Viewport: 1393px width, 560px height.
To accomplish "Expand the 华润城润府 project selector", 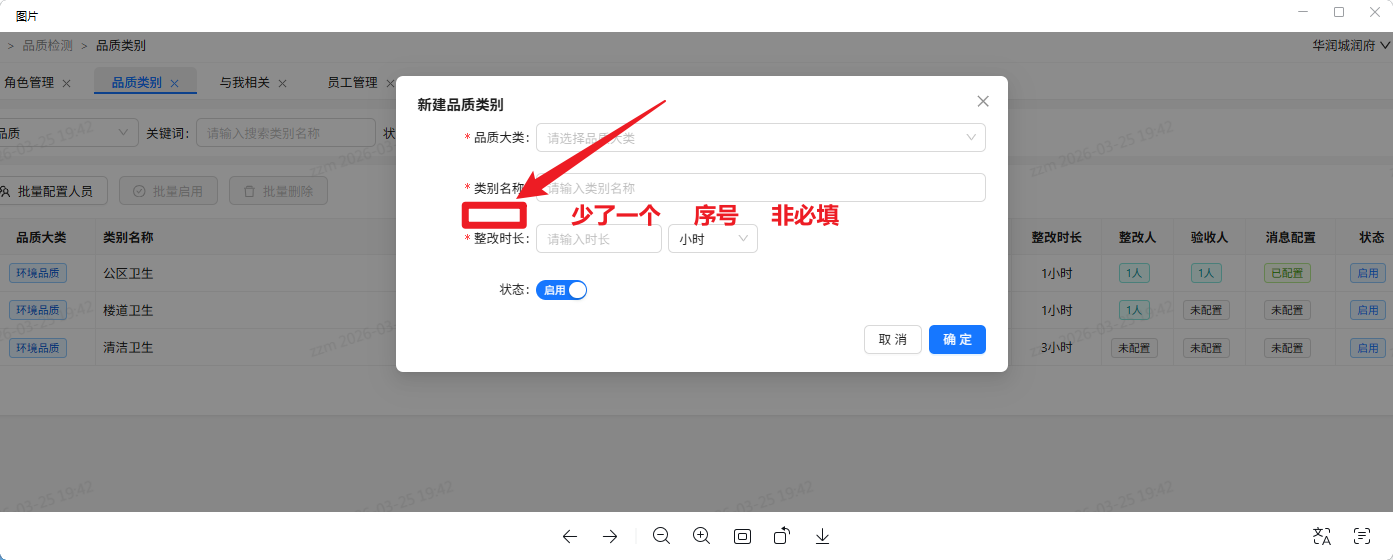I will coord(1351,45).
